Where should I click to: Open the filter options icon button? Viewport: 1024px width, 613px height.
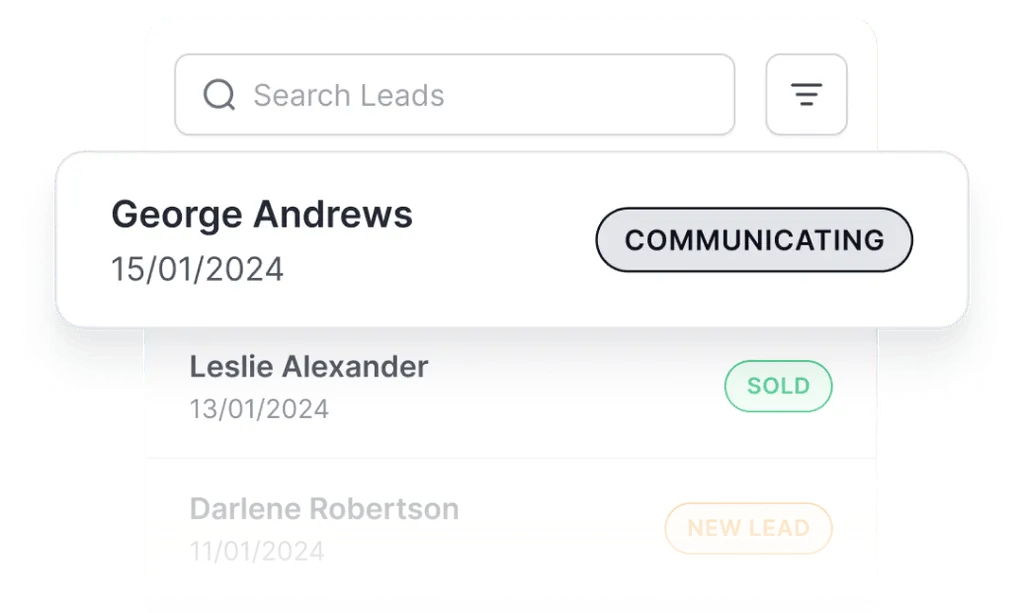click(806, 95)
